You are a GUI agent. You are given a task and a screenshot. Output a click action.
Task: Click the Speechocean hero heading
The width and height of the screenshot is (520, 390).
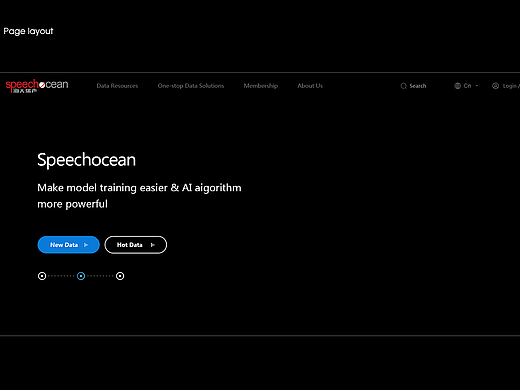pyautogui.click(x=87, y=160)
